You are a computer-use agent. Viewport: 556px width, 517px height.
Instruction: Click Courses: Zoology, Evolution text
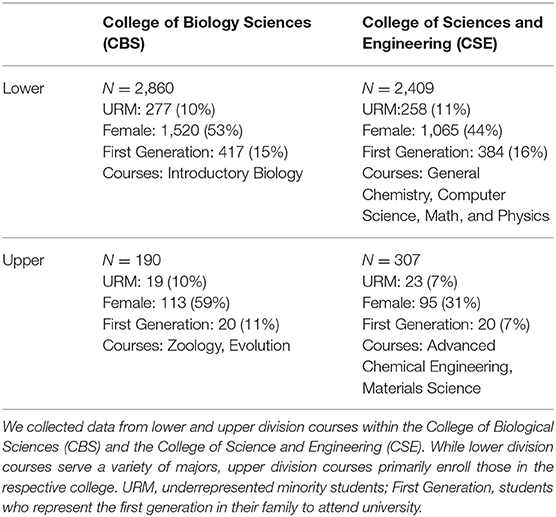pos(196,346)
